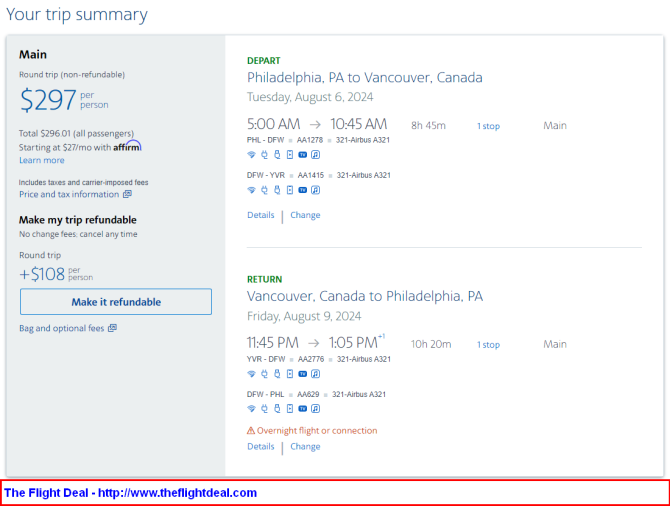Open the Bag and optional fees link
The width and height of the screenshot is (670, 506).
pos(68,328)
